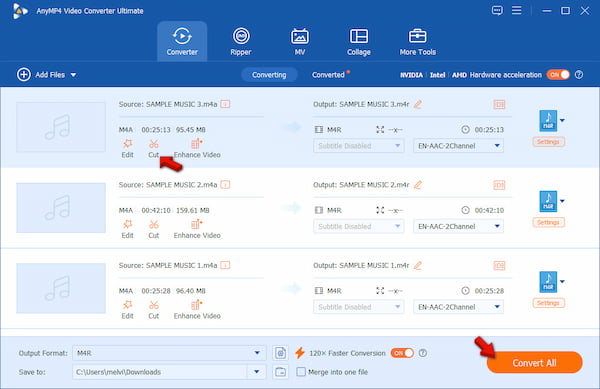
Task: Enhance Video for SAMPLE MUSIC 2.m4a
Action: [x=197, y=229]
